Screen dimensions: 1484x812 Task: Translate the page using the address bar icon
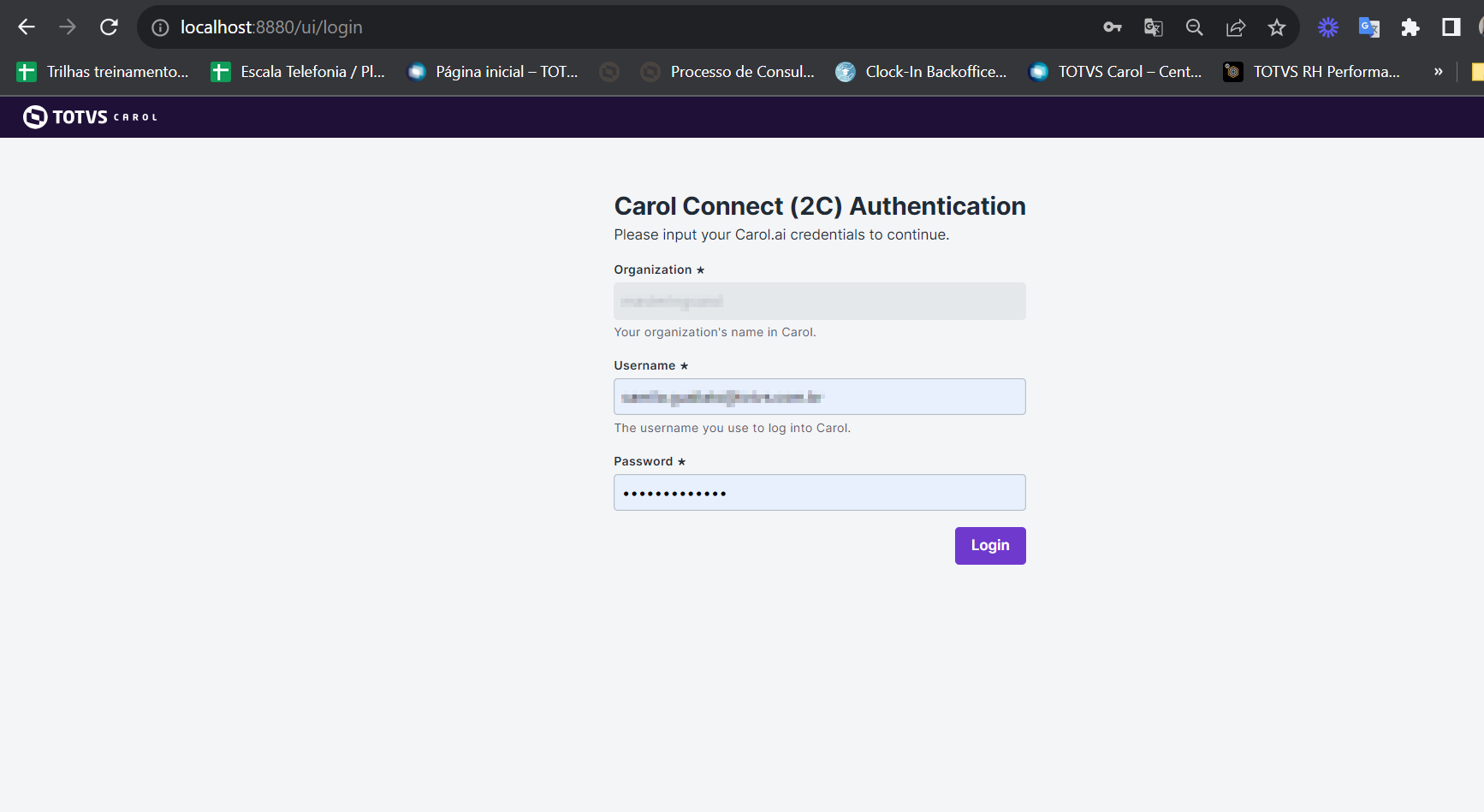coord(1153,27)
